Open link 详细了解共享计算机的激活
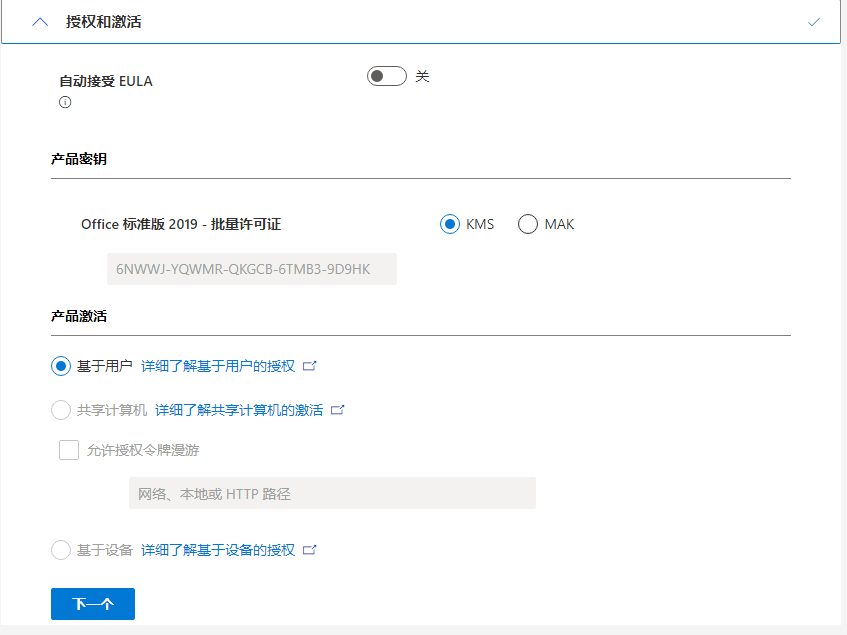Screen dimensions: 847x635 pos(239,410)
